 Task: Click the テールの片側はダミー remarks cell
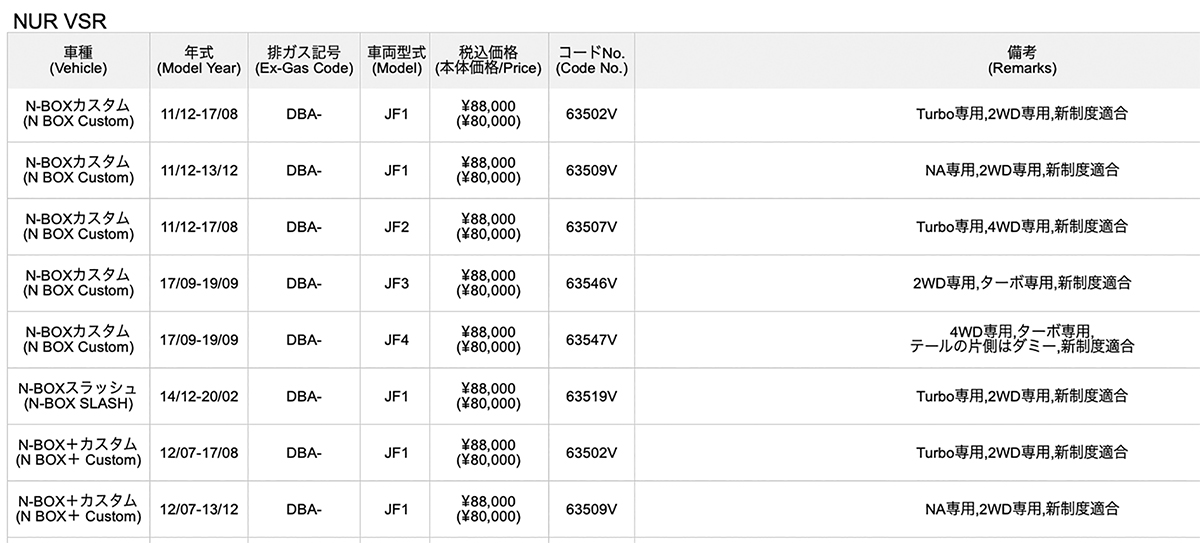point(1022,339)
